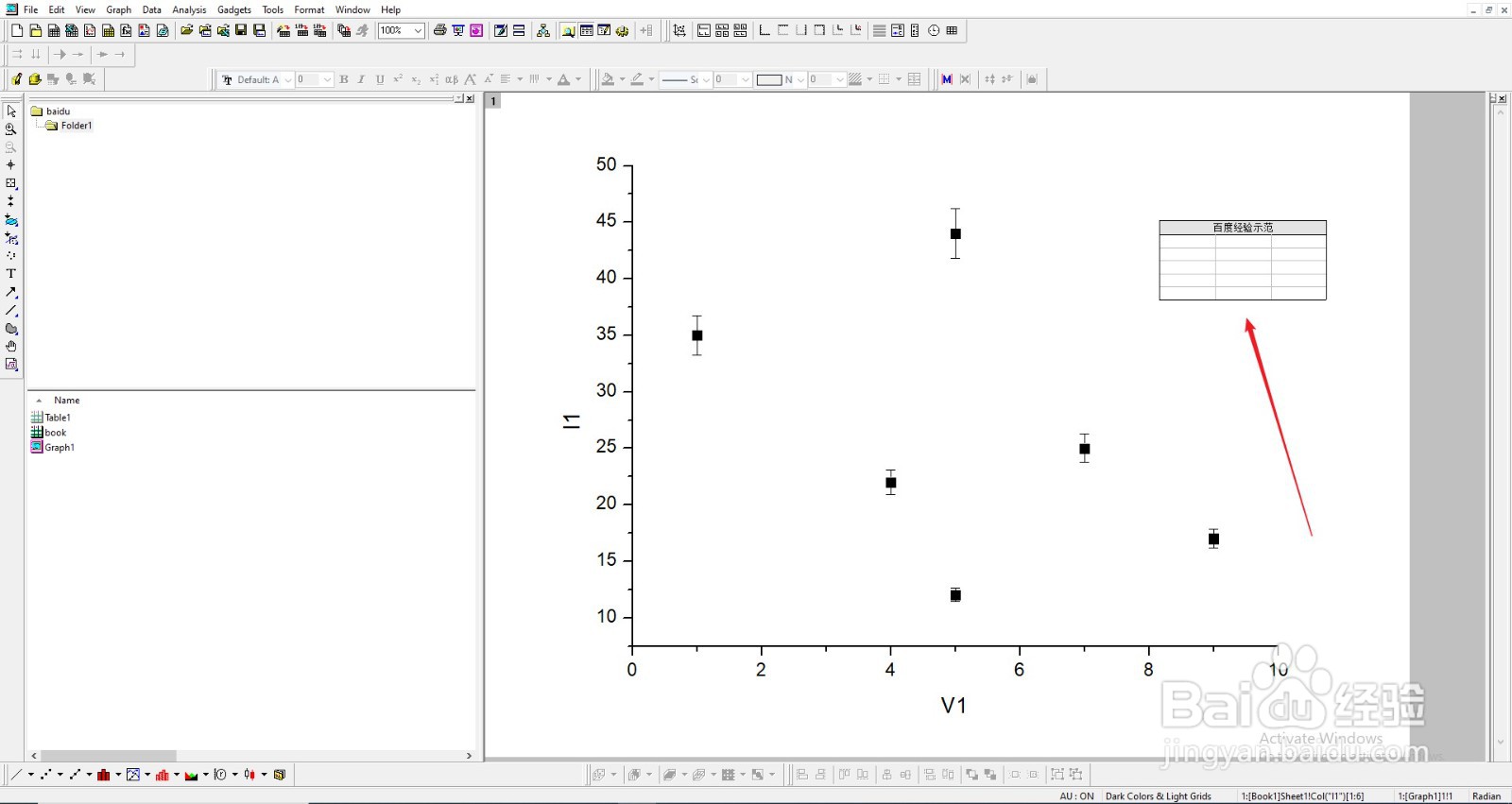Image resolution: width=1512 pixels, height=804 pixels.
Task: Click the fill color paint bucket icon
Action: pyautogui.click(x=608, y=79)
